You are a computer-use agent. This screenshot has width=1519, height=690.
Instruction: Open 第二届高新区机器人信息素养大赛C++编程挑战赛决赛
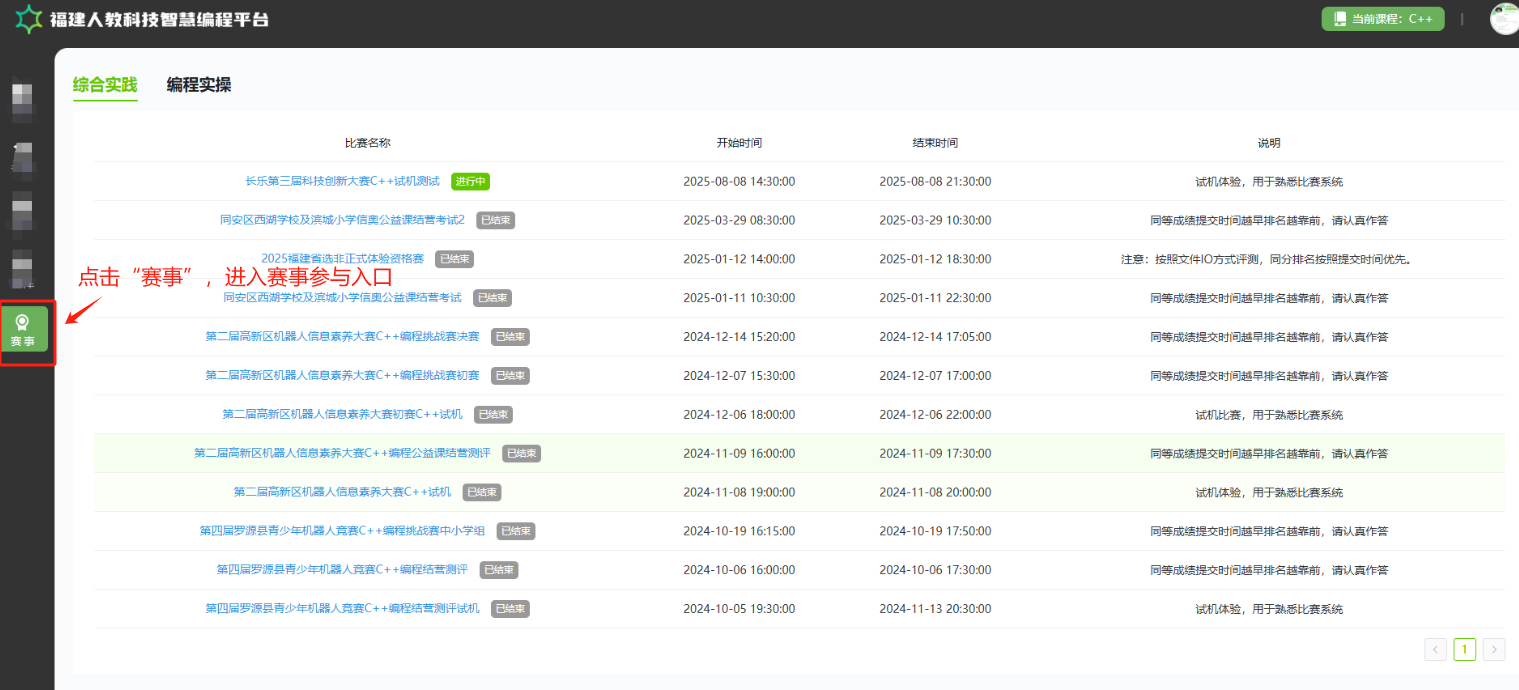point(342,337)
